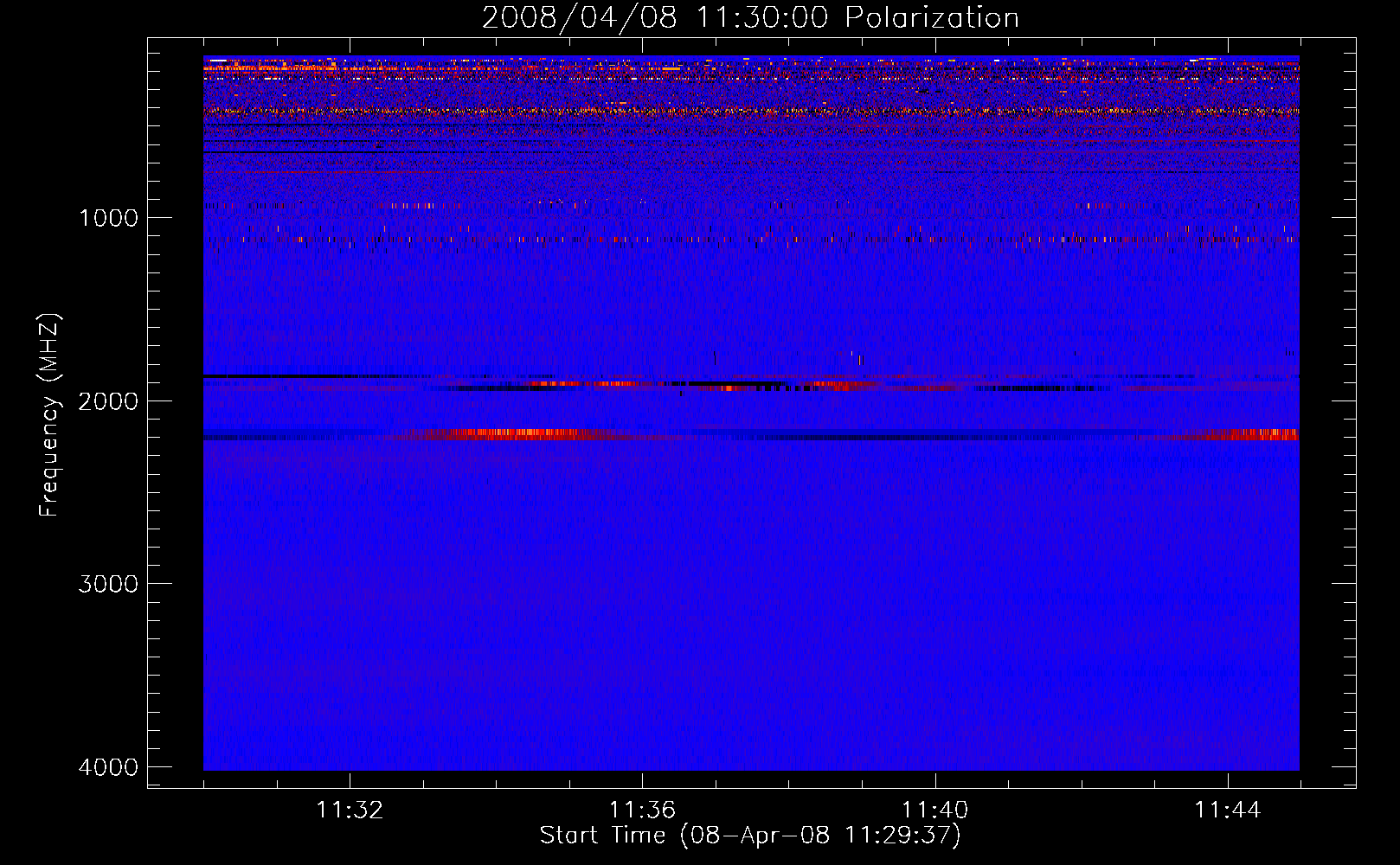The height and width of the screenshot is (865, 1400).
Task: Click the 1000 frequency tick label
Action: pyautogui.click(x=108, y=218)
